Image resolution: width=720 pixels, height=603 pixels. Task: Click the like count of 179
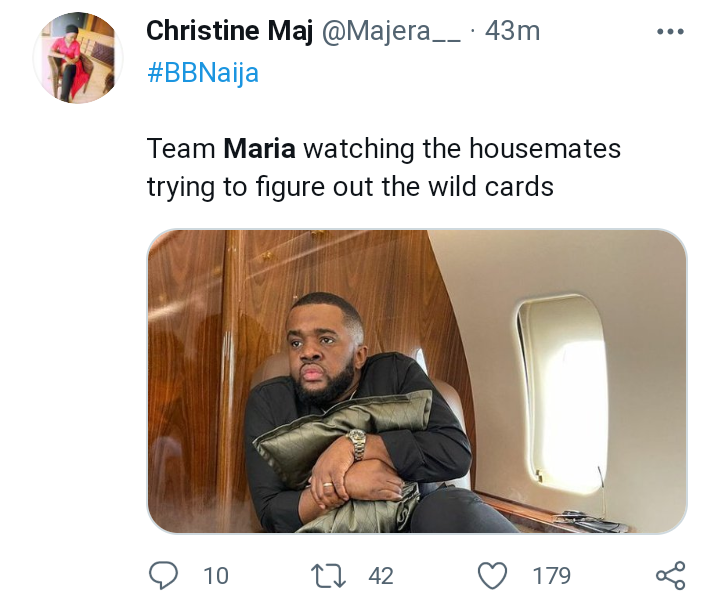(551, 576)
